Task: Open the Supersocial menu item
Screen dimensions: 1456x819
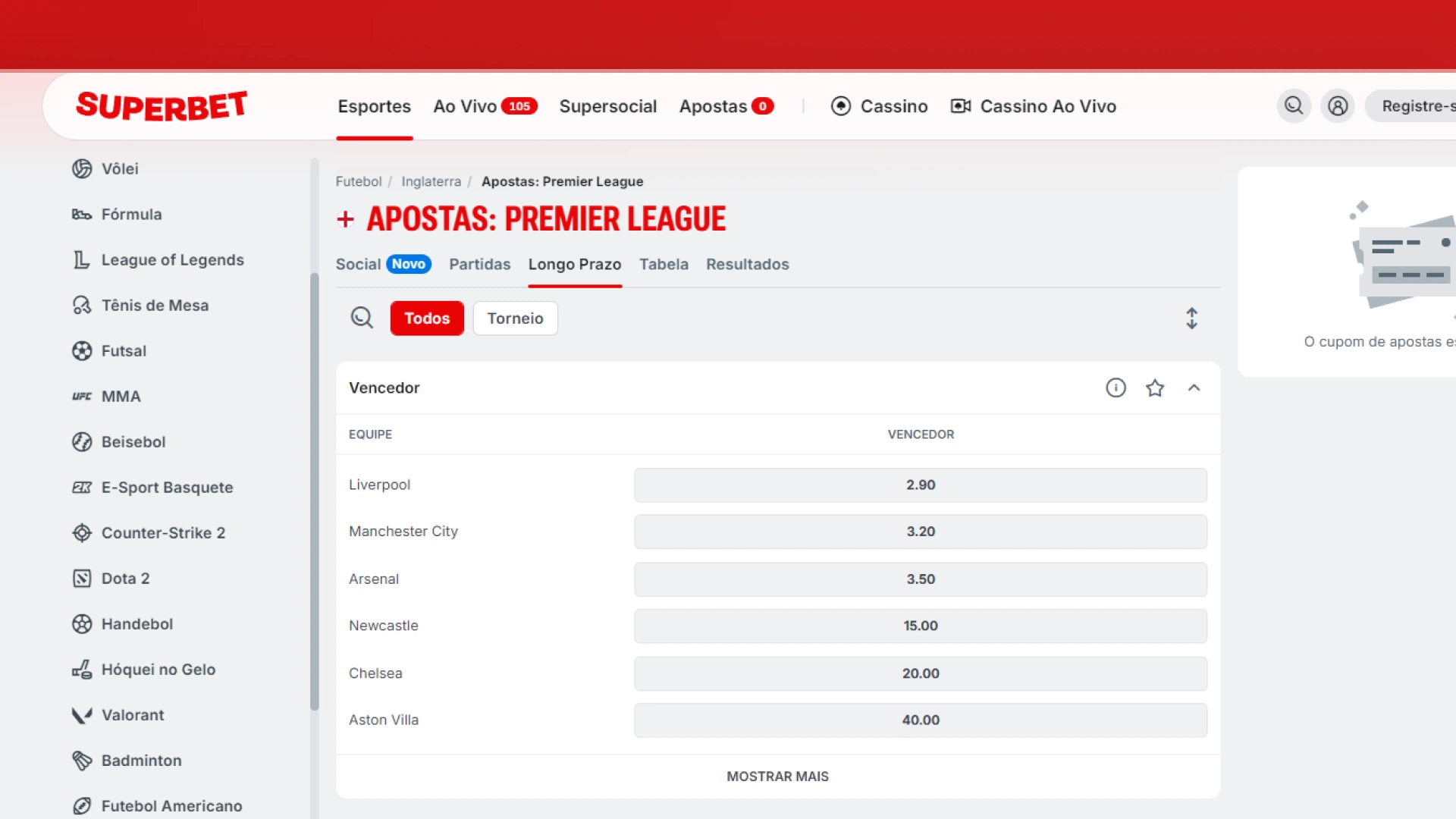Action: 608,106
